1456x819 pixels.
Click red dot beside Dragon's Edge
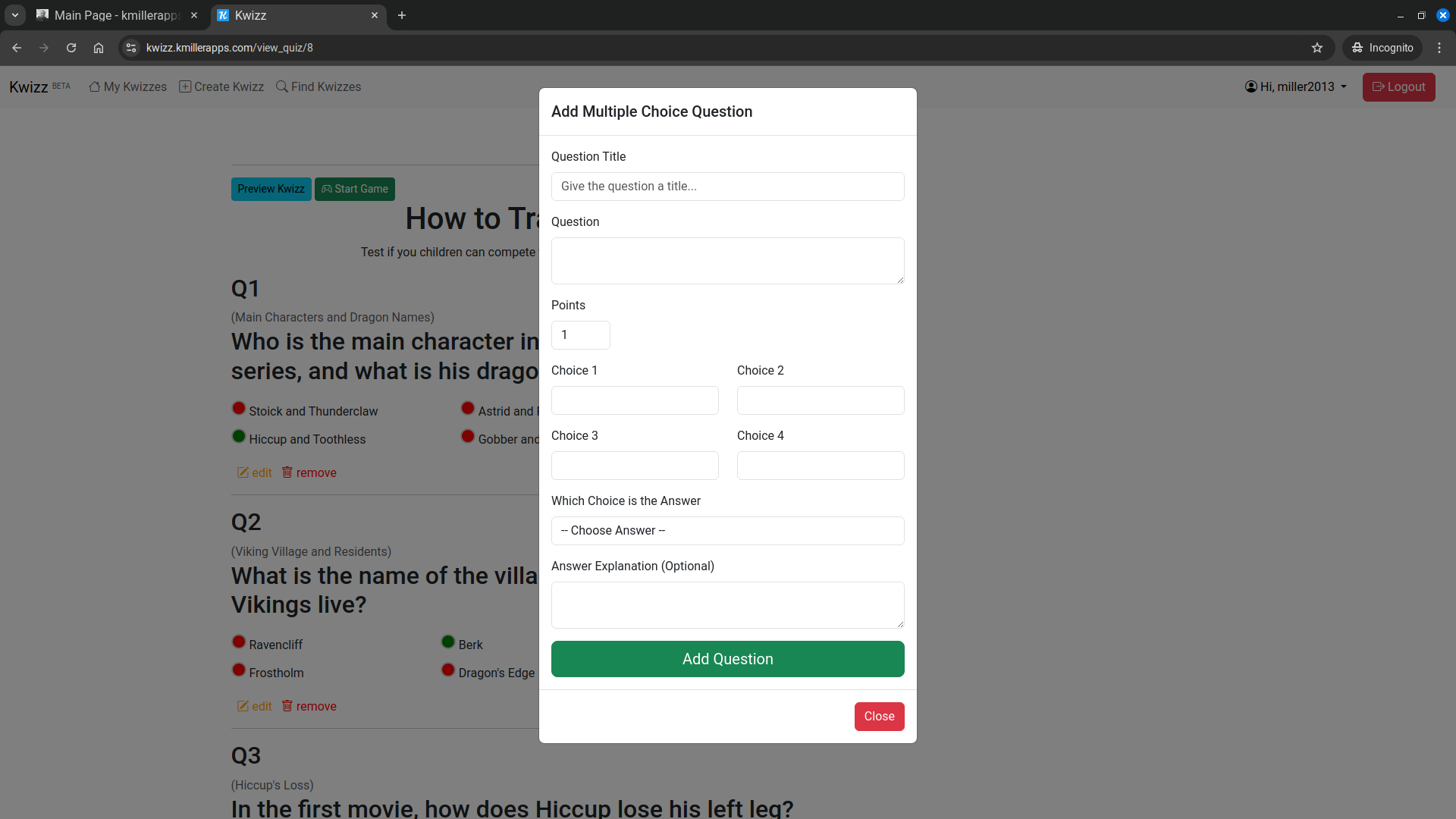click(x=448, y=670)
